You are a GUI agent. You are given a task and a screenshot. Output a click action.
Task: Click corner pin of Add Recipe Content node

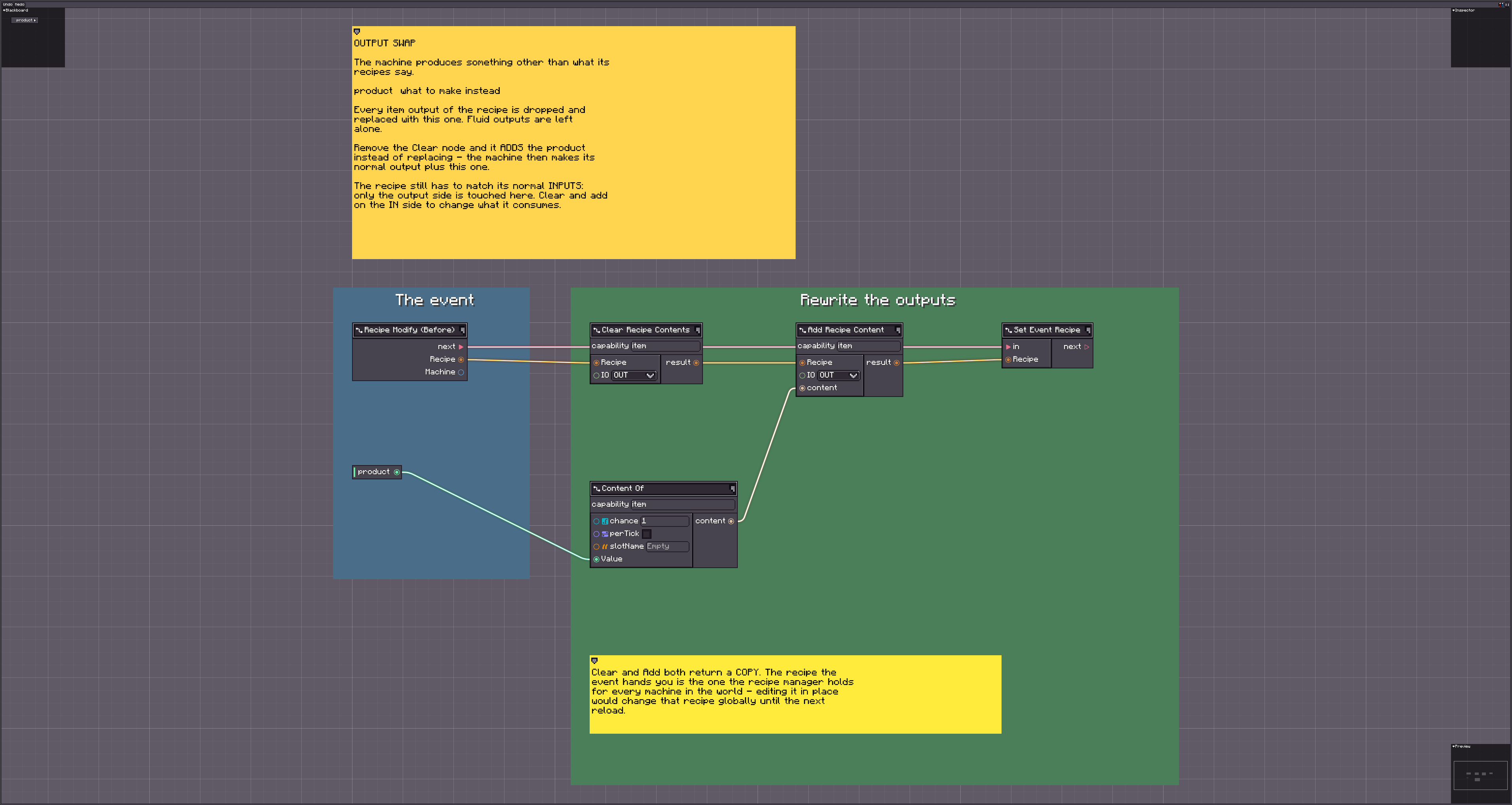[x=897, y=330]
